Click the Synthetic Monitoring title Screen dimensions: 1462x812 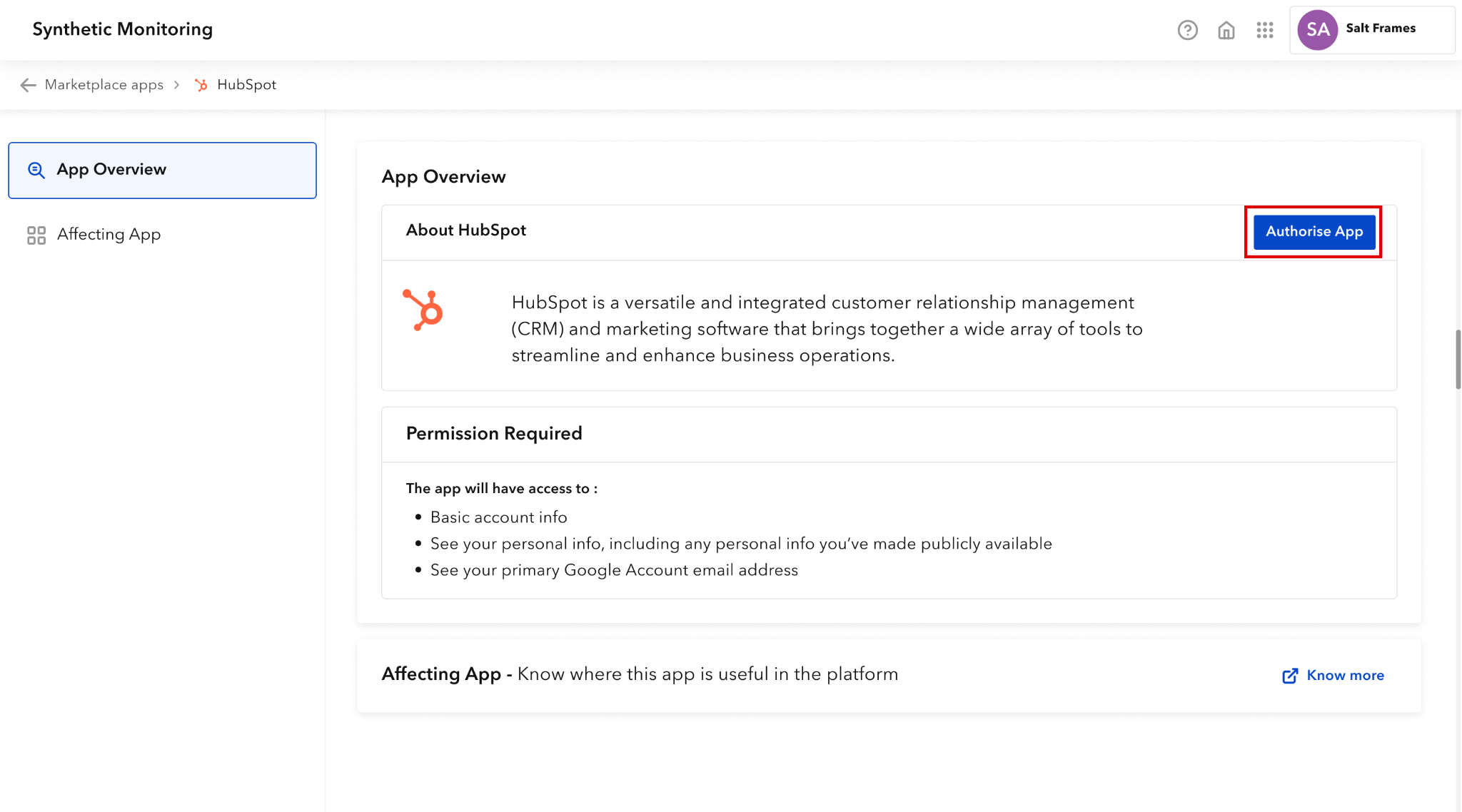(x=123, y=29)
